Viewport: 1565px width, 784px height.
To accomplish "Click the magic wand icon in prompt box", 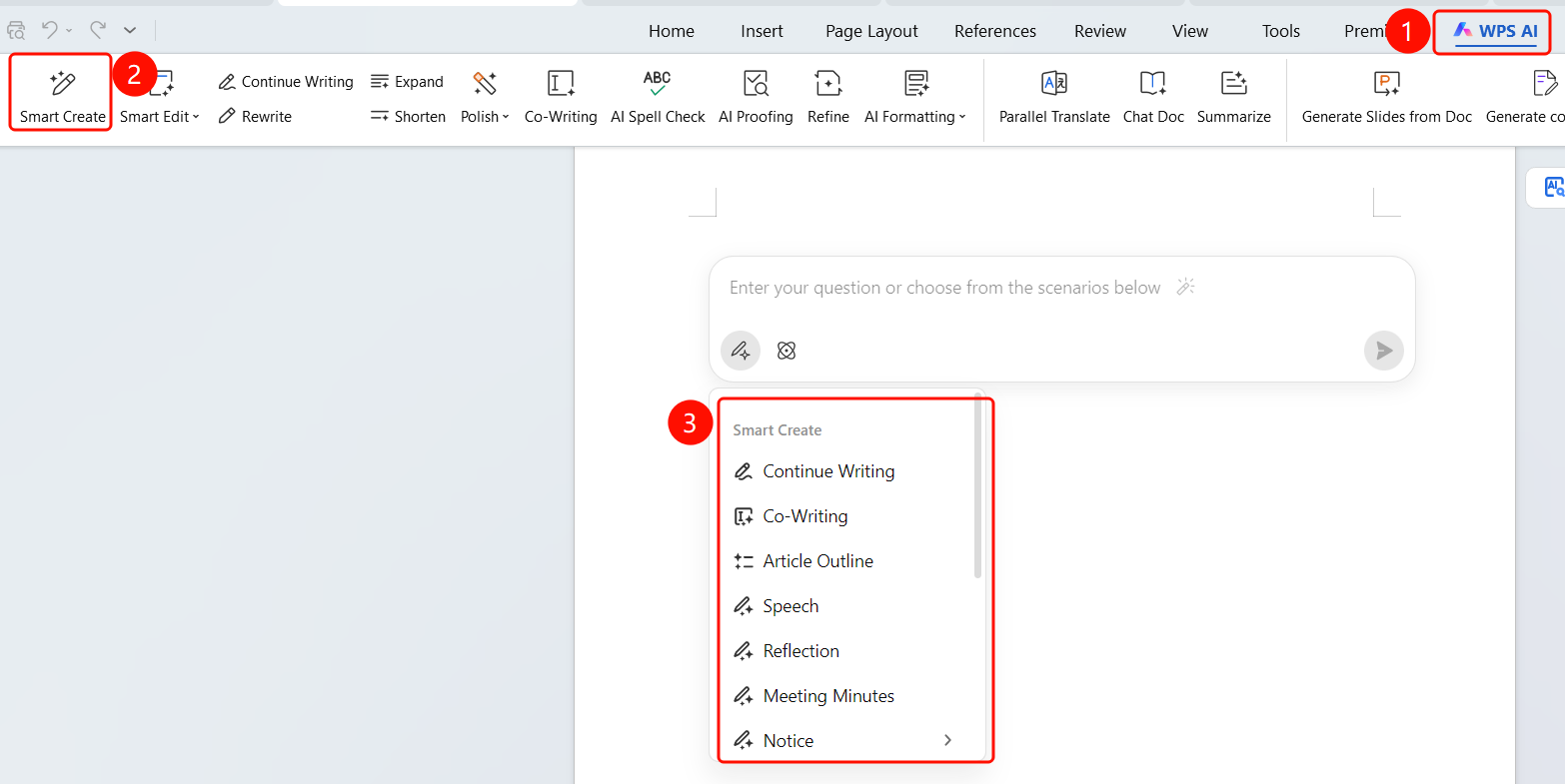I will [1186, 288].
